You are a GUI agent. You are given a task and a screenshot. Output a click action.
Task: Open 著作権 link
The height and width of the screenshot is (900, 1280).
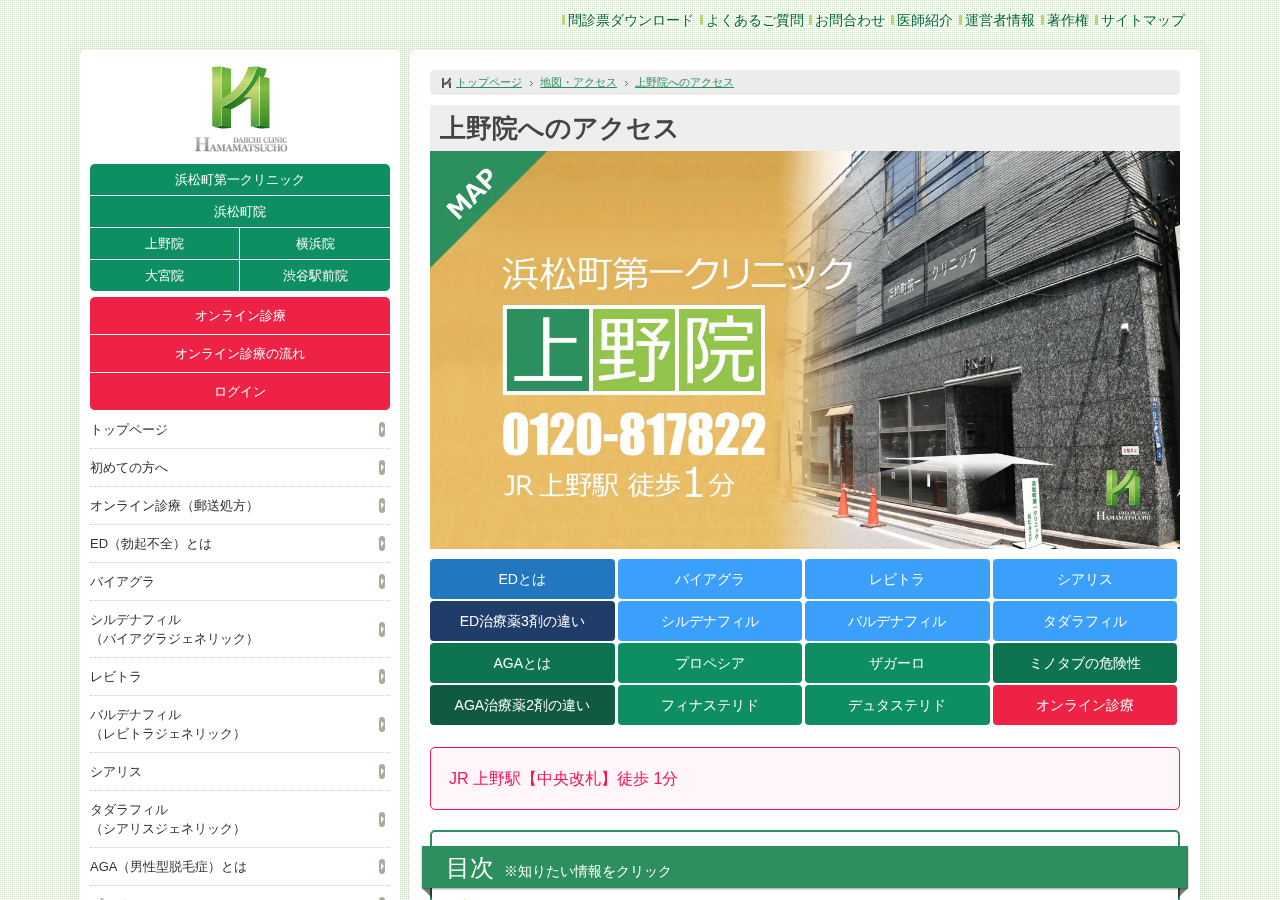point(1067,20)
